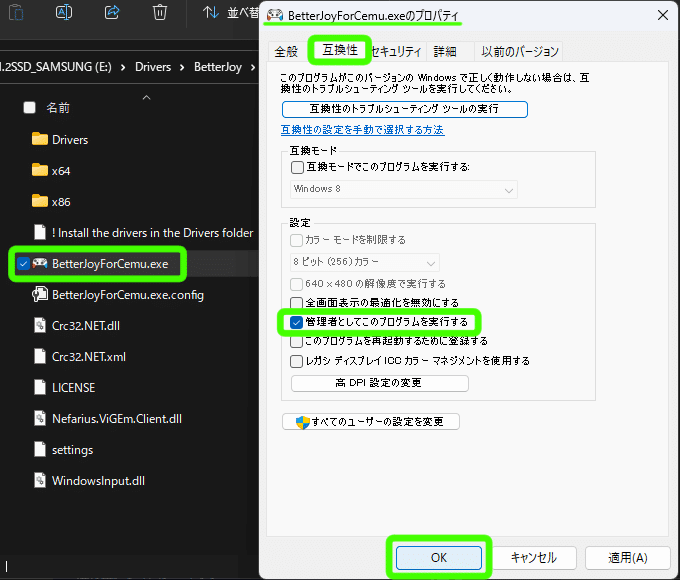The height and width of the screenshot is (580, 680).
Task: Switch to the 詳細 tab
Action: [x=445, y=52]
